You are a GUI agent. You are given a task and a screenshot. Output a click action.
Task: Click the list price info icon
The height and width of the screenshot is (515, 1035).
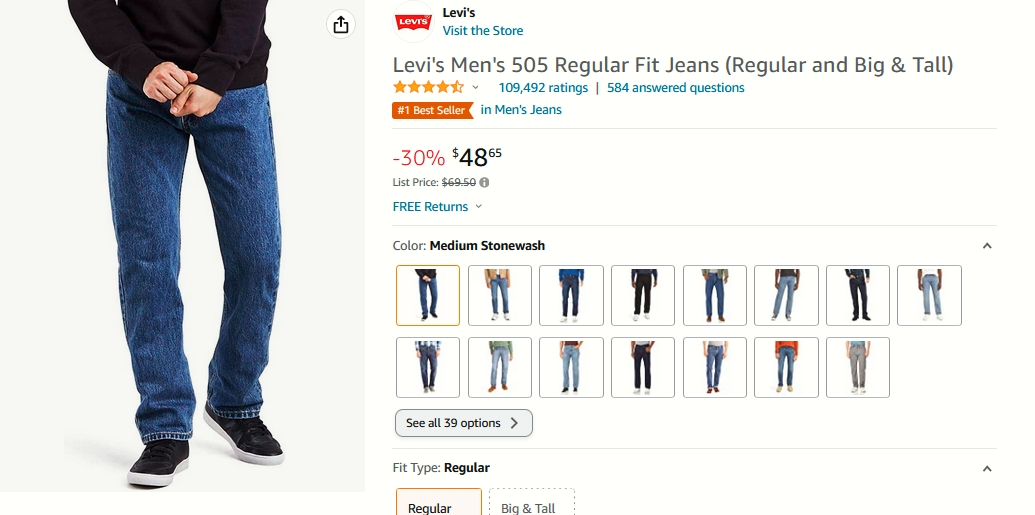(x=484, y=182)
